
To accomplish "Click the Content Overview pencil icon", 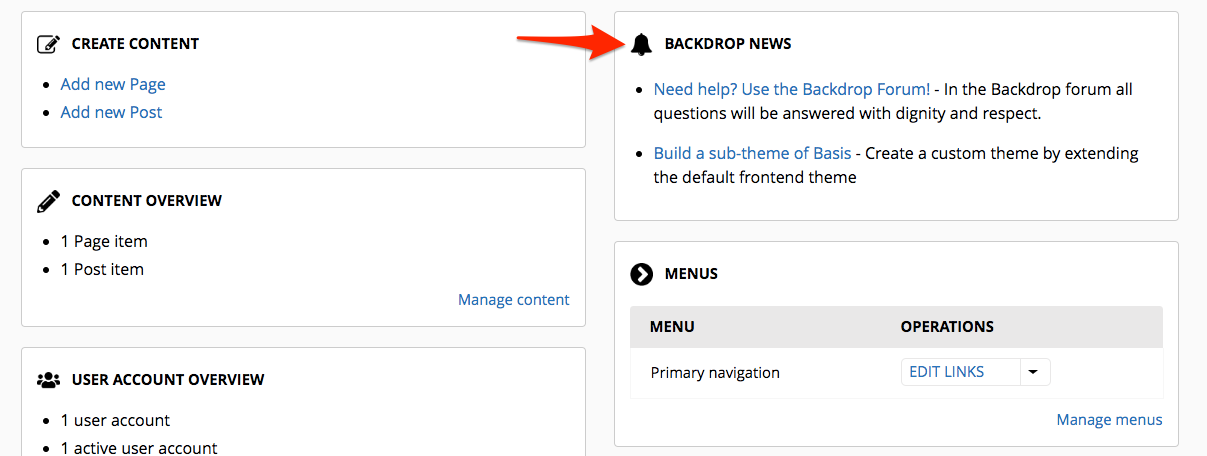I will point(48,201).
